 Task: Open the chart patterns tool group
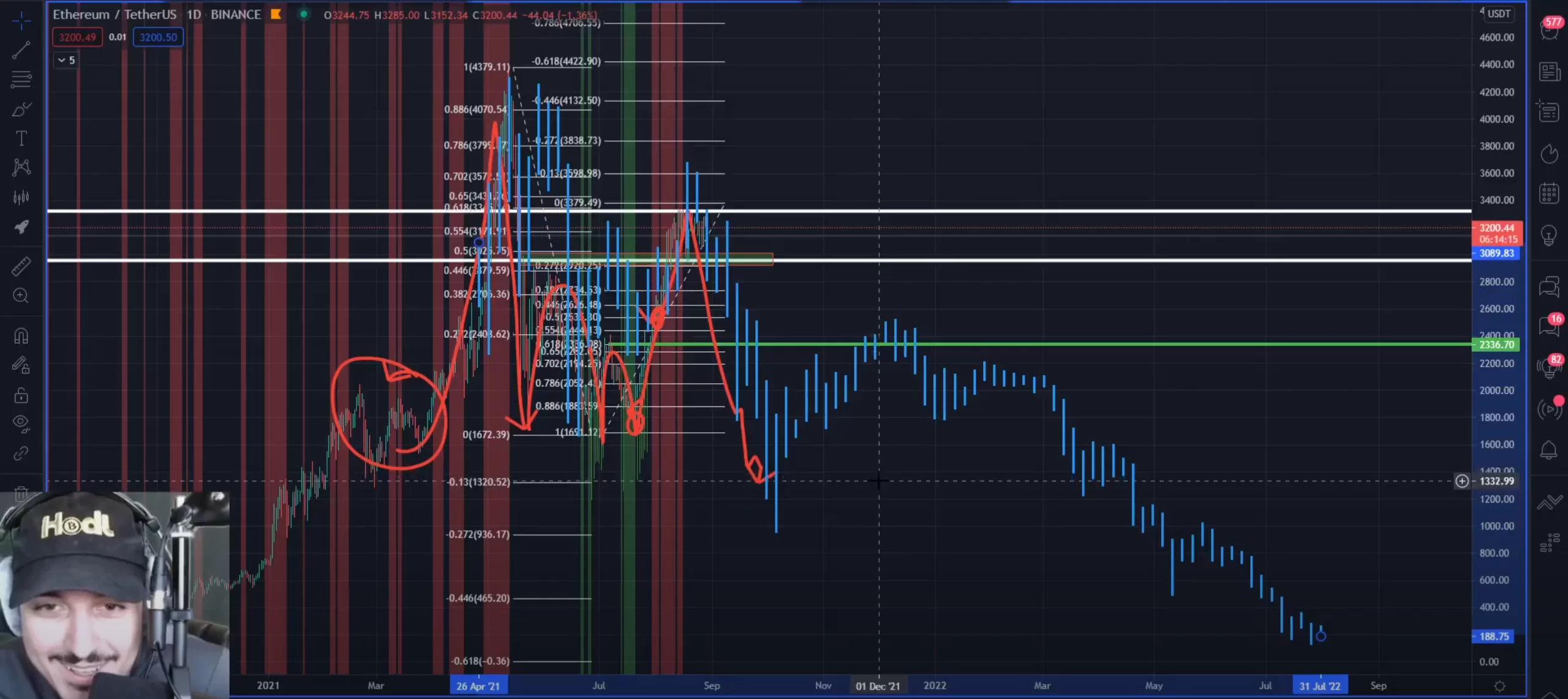point(21,167)
